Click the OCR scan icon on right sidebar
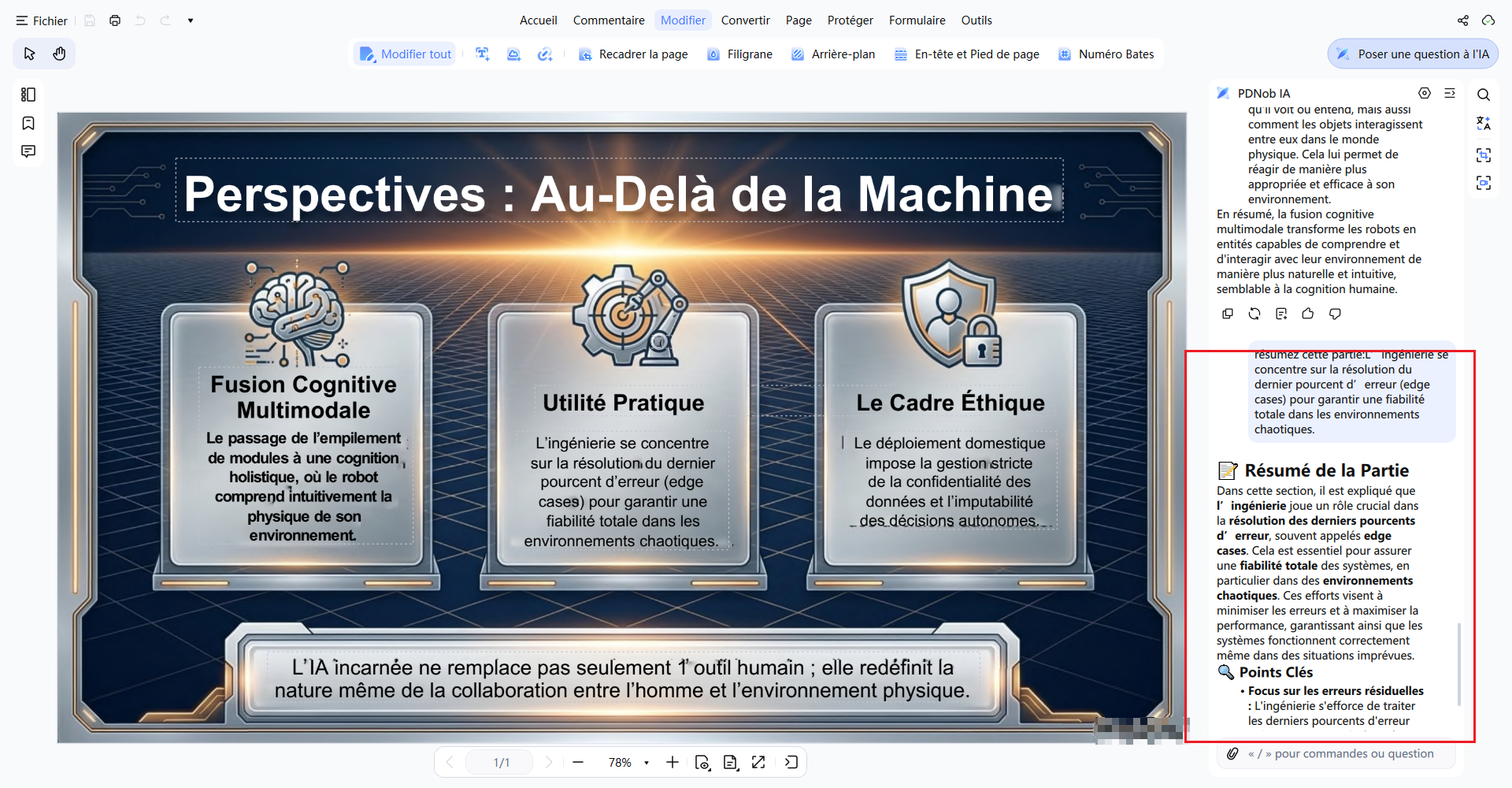1512x788 pixels. point(1484,154)
